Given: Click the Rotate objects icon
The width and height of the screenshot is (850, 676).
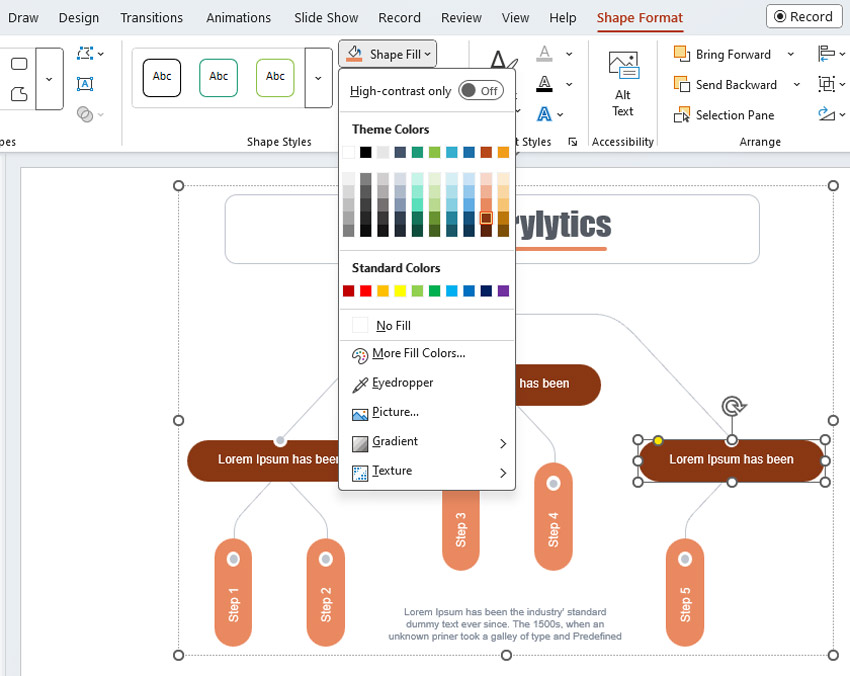Looking at the screenshot, I should coord(826,114).
